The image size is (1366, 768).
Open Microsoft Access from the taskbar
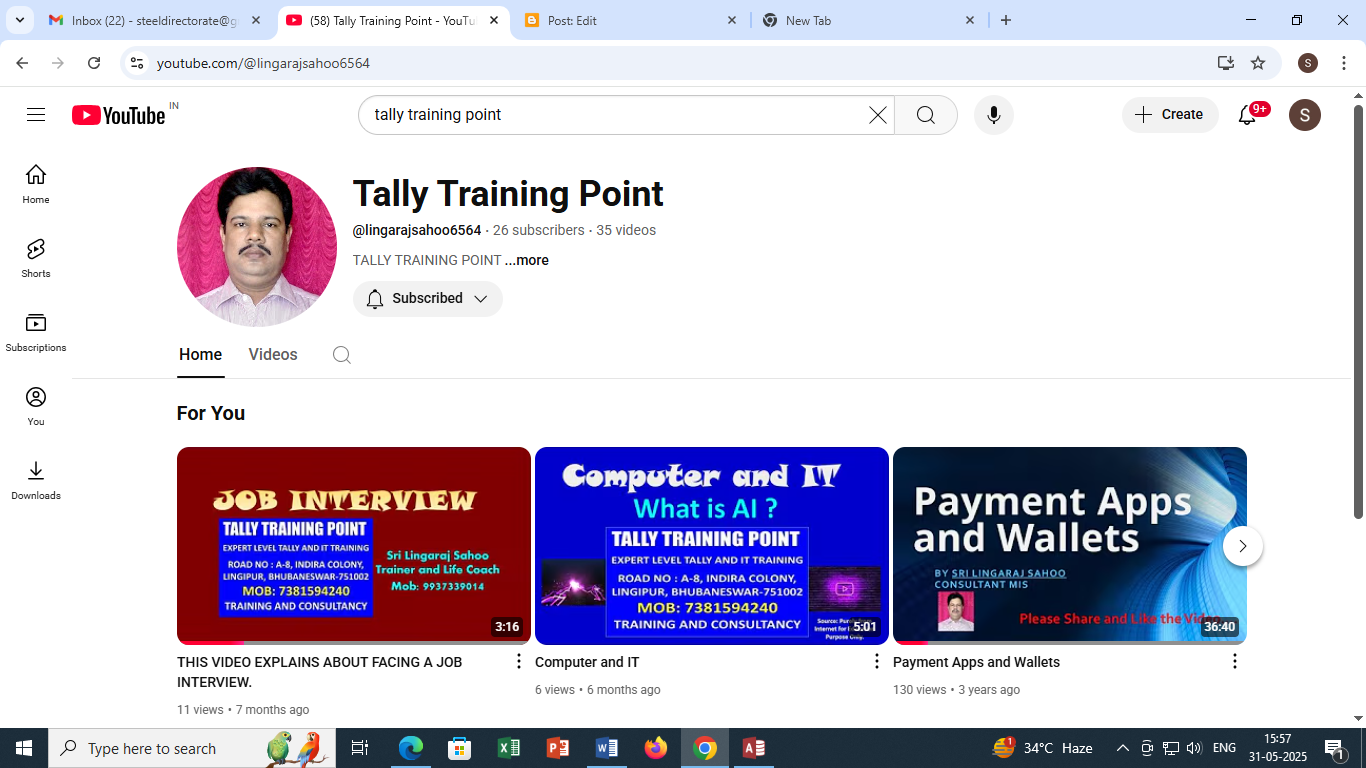tap(754, 748)
